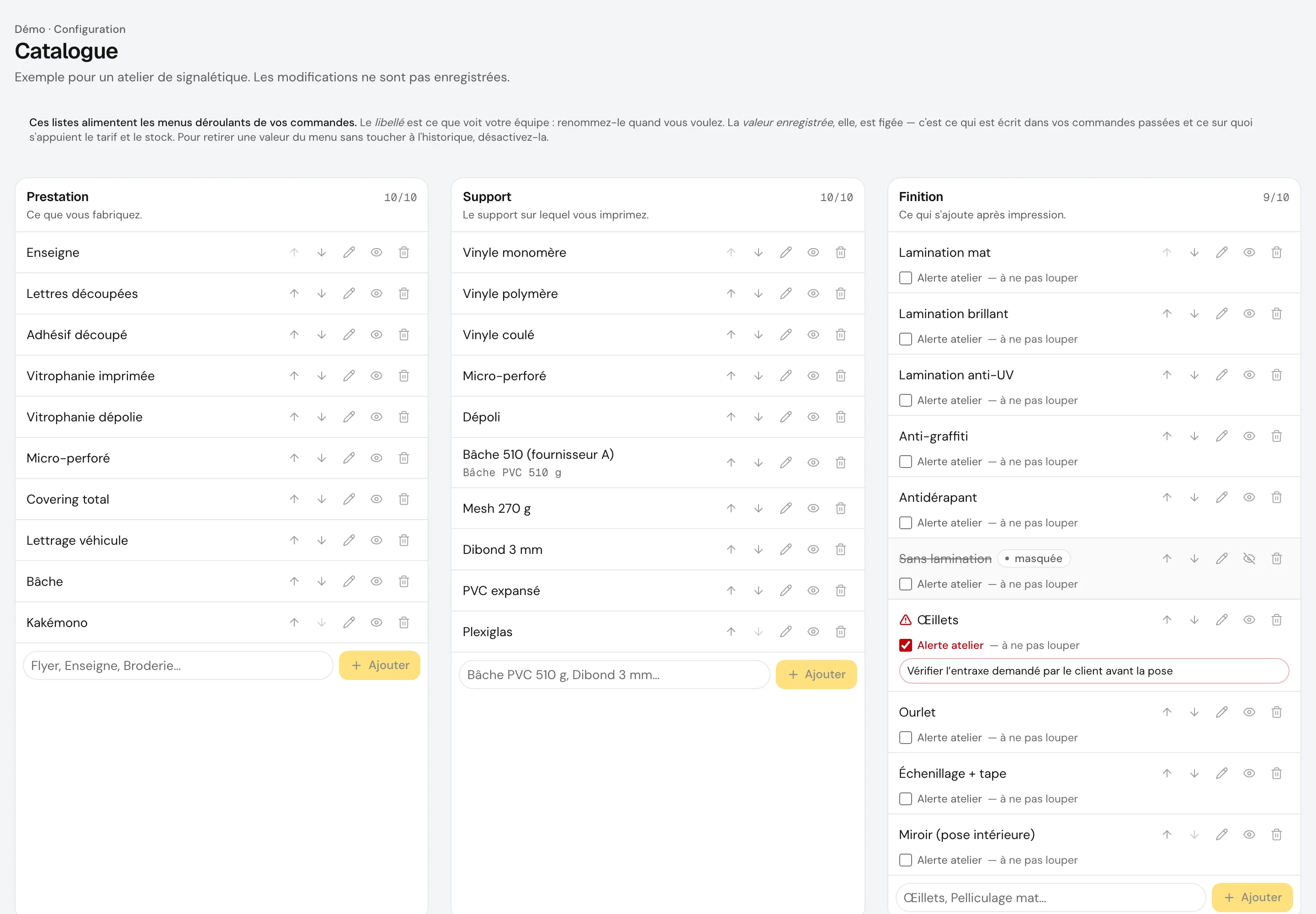Move Adhésif découpé up
The width and height of the screenshot is (1316, 914).
[294, 335]
